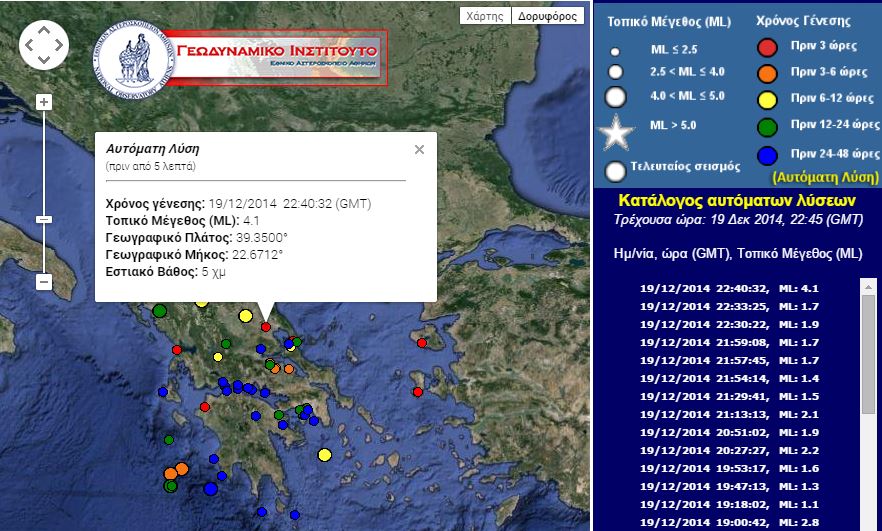Select catalog entry 22:33:25, ML: 1.7
Screen dimensions: 882x531
(x=729, y=307)
